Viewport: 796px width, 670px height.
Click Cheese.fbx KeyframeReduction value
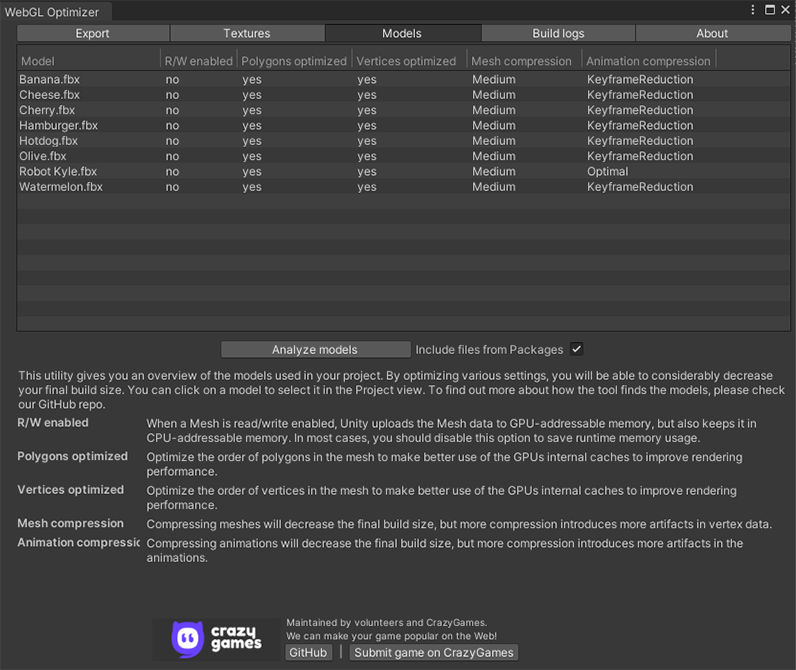click(x=640, y=95)
